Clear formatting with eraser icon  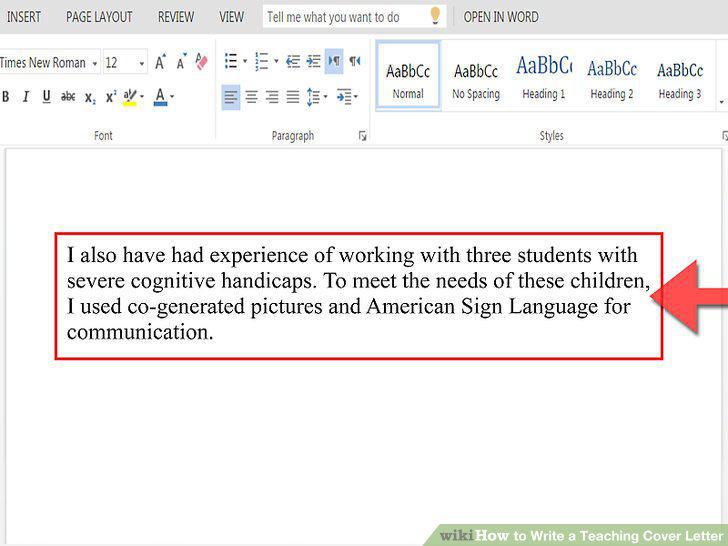click(201, 61)
